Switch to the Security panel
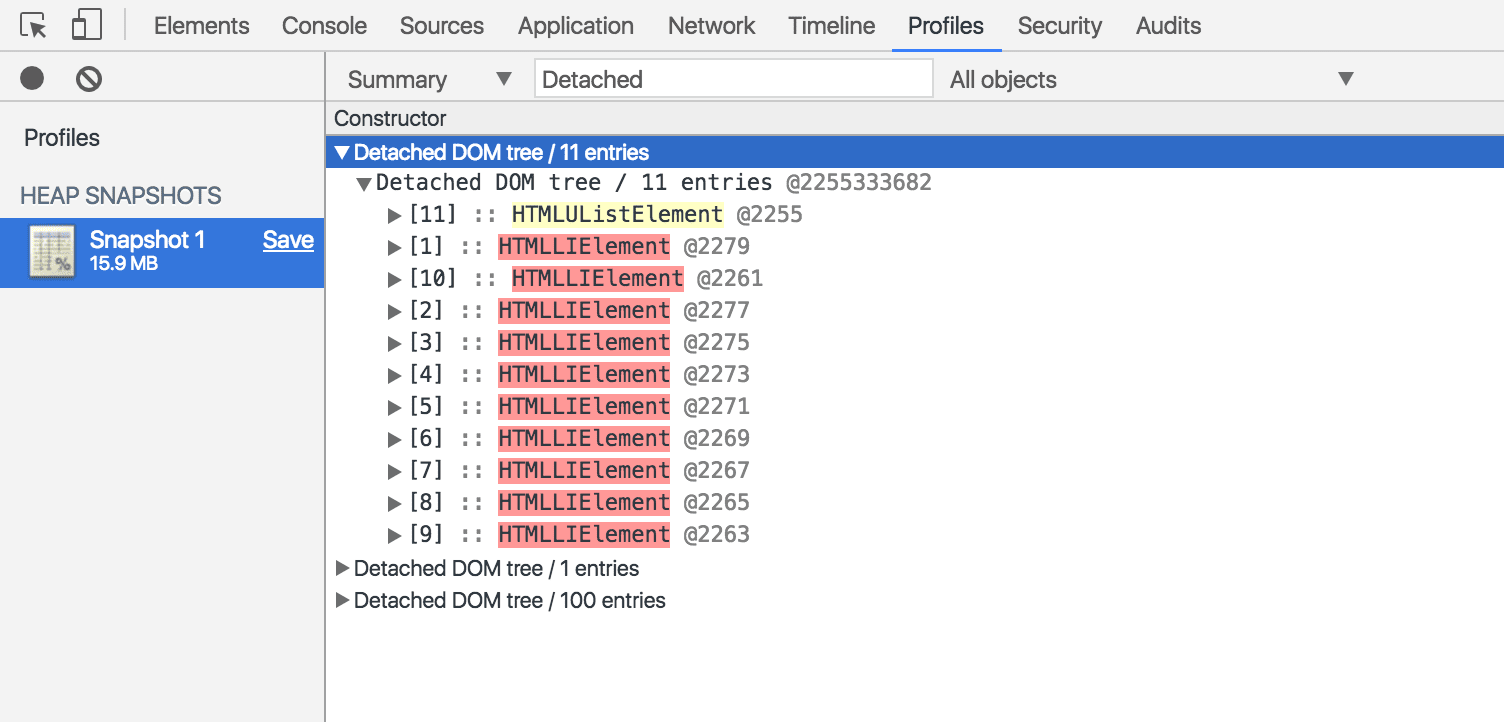Viewport: 1504px width, 722px height. [1059, 25]
